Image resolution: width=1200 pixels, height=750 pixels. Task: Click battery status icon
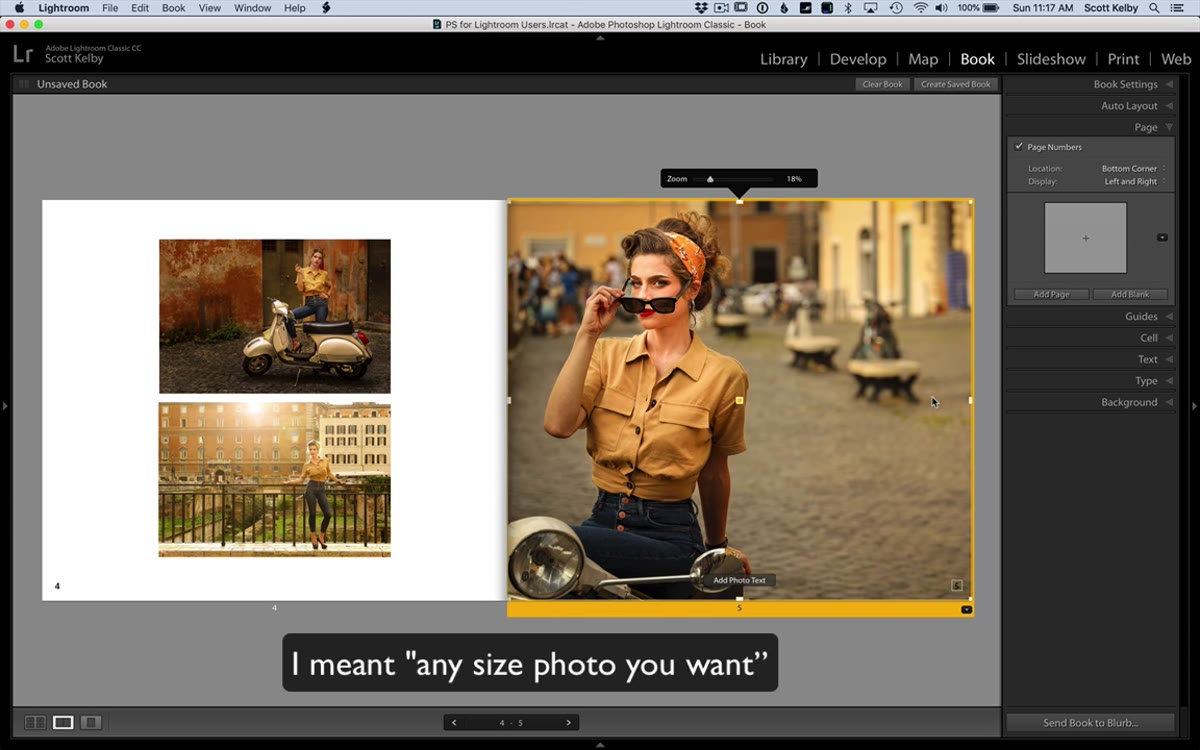coord(992,8)
